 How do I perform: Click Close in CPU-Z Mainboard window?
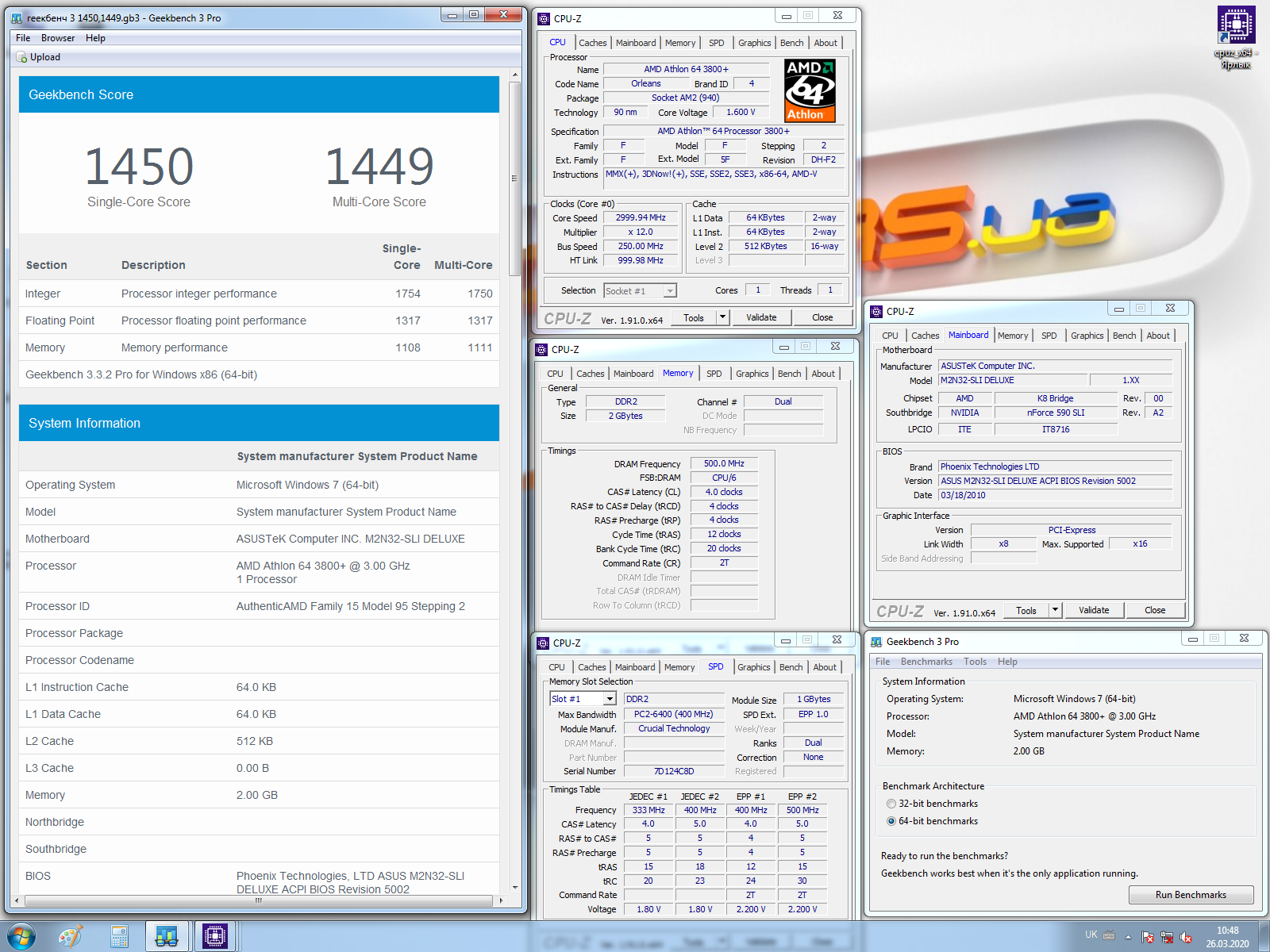(x=1155, y=610)
